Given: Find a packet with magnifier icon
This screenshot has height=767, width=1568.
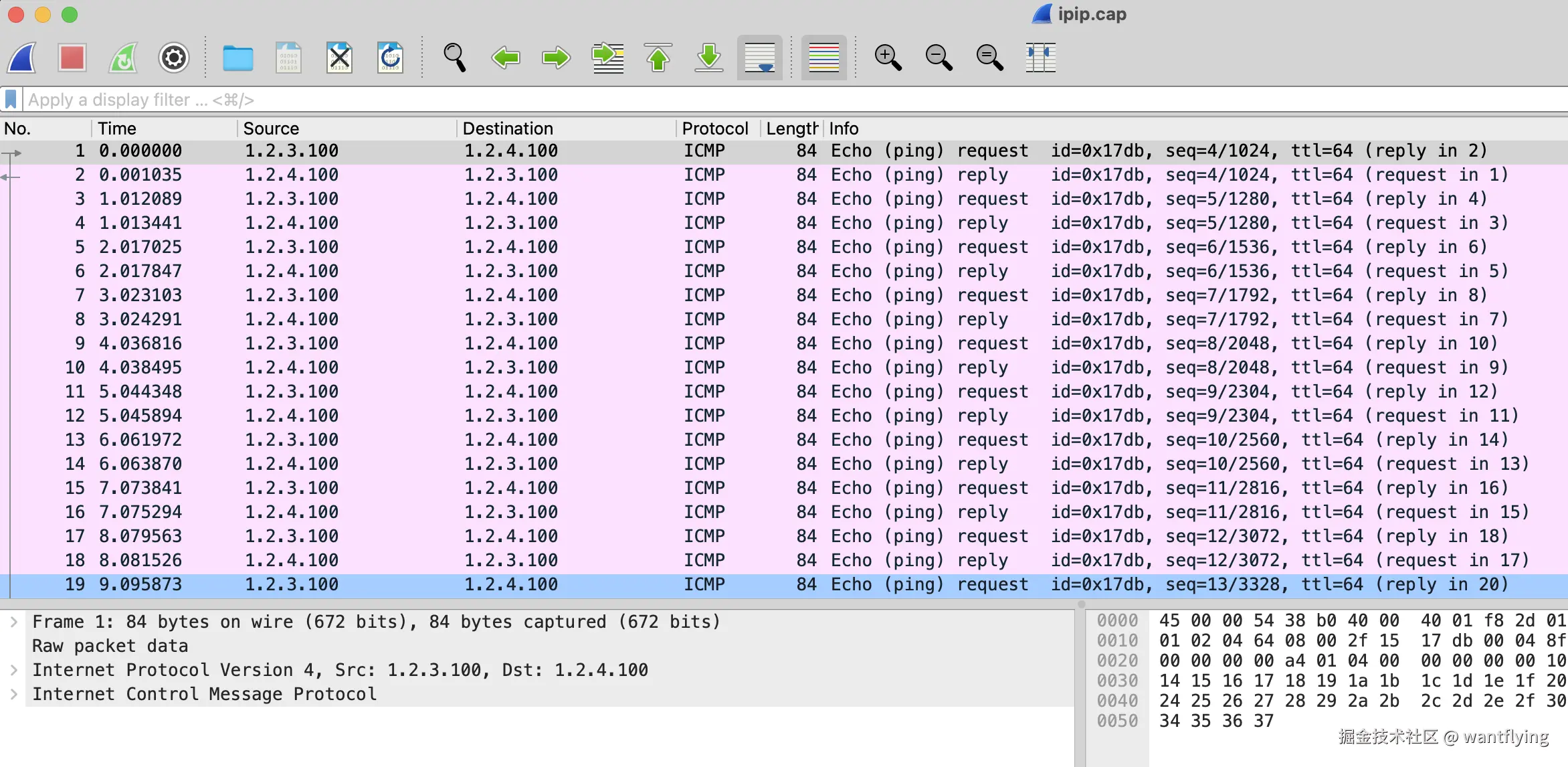Looking at the screenshot, I should click(x=454, y=58).
